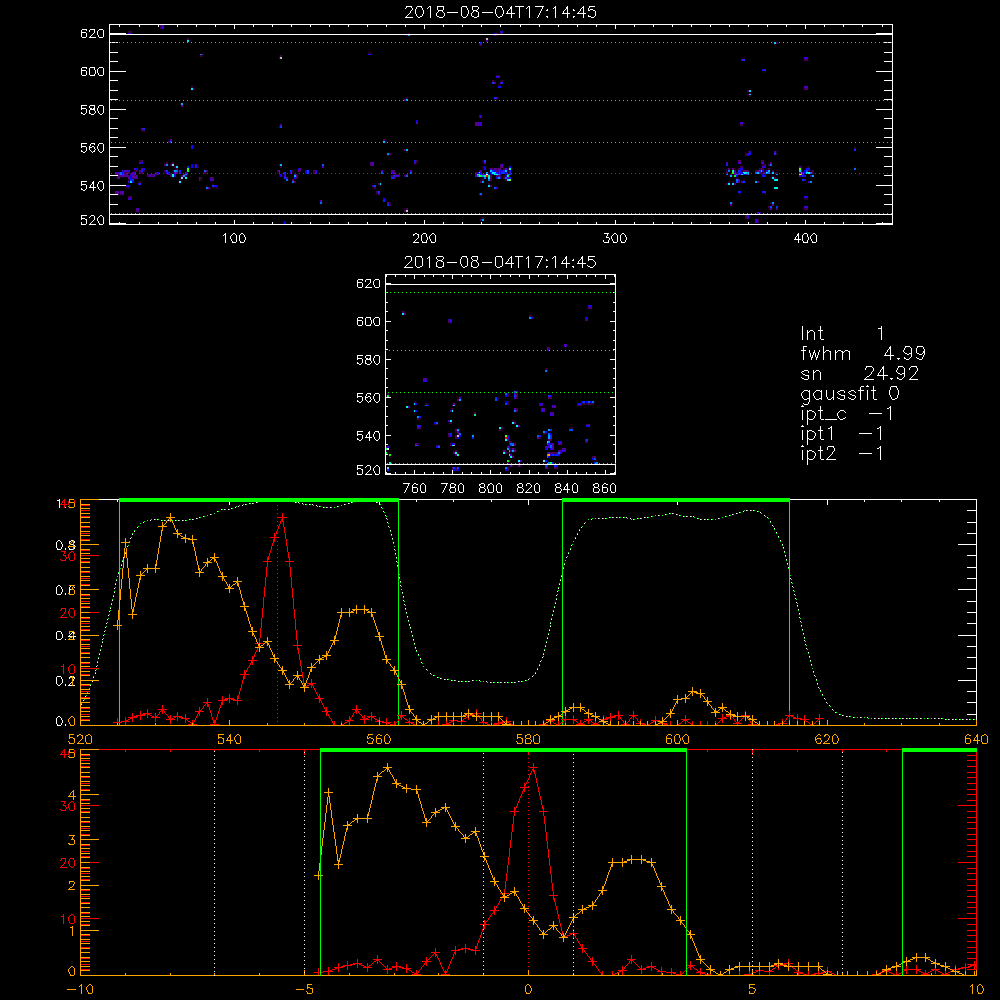Click the top plot title 2018-08-04T17:14:45
Screen dimensions: 1000x1000
pyautogui.click(x=501, y=12)
